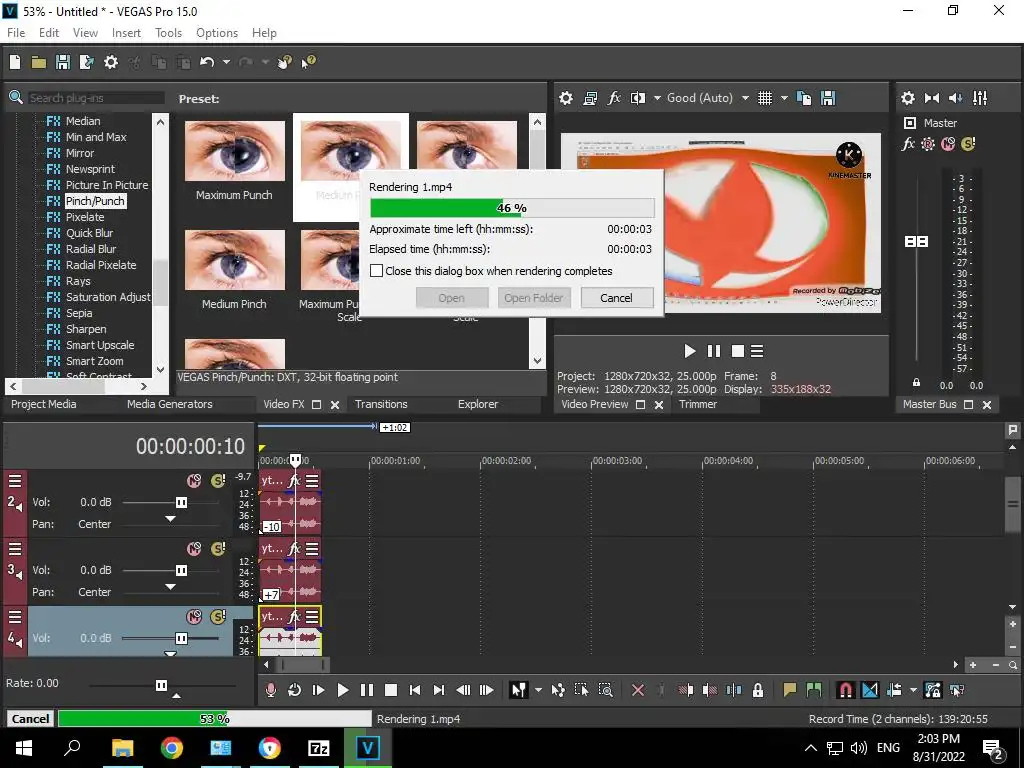Viewport: 1024px width, 768px height.
Task: Switch to the Project Media tab
Action: click(43, 404)
